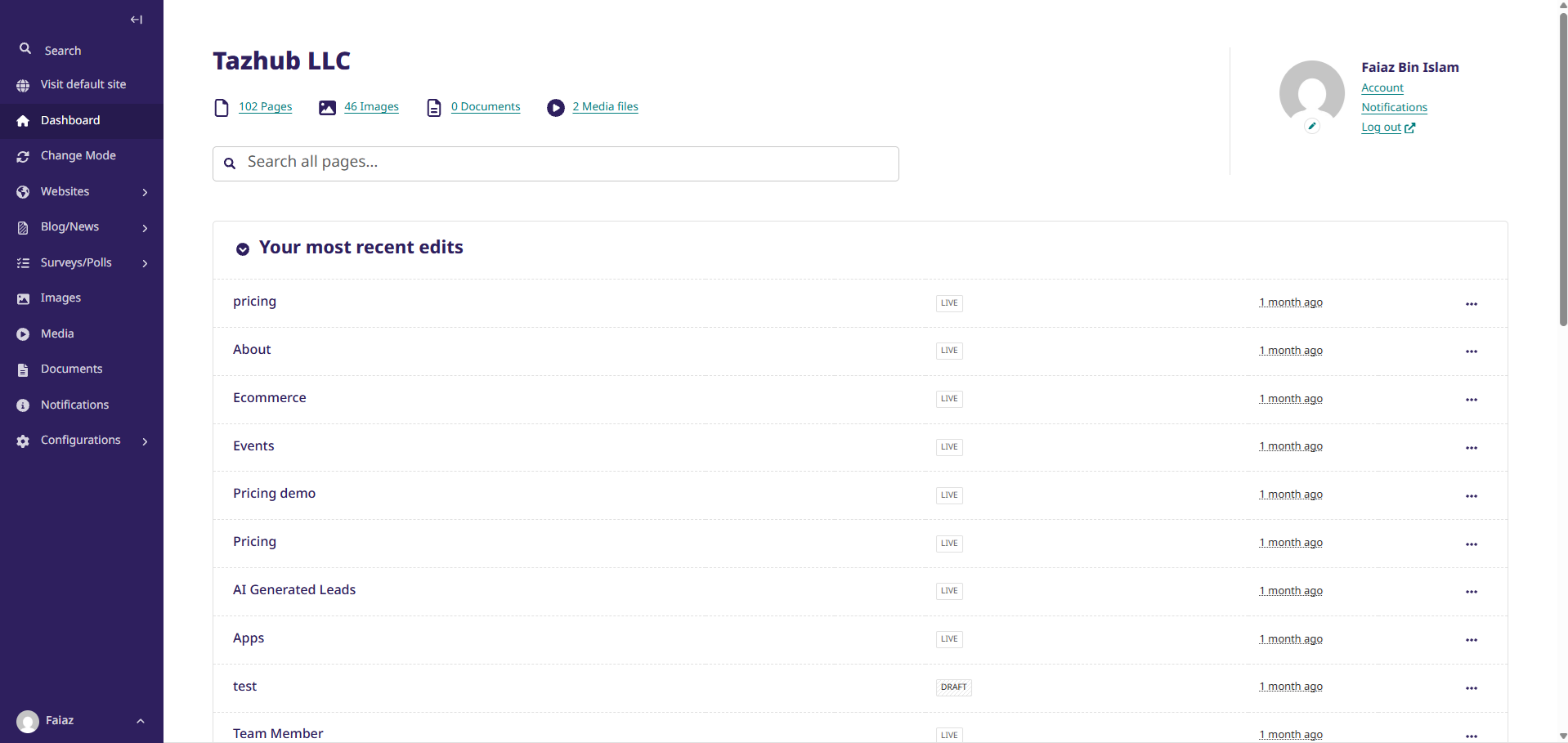Click the Media play icon in sidebar

point(23,334)
